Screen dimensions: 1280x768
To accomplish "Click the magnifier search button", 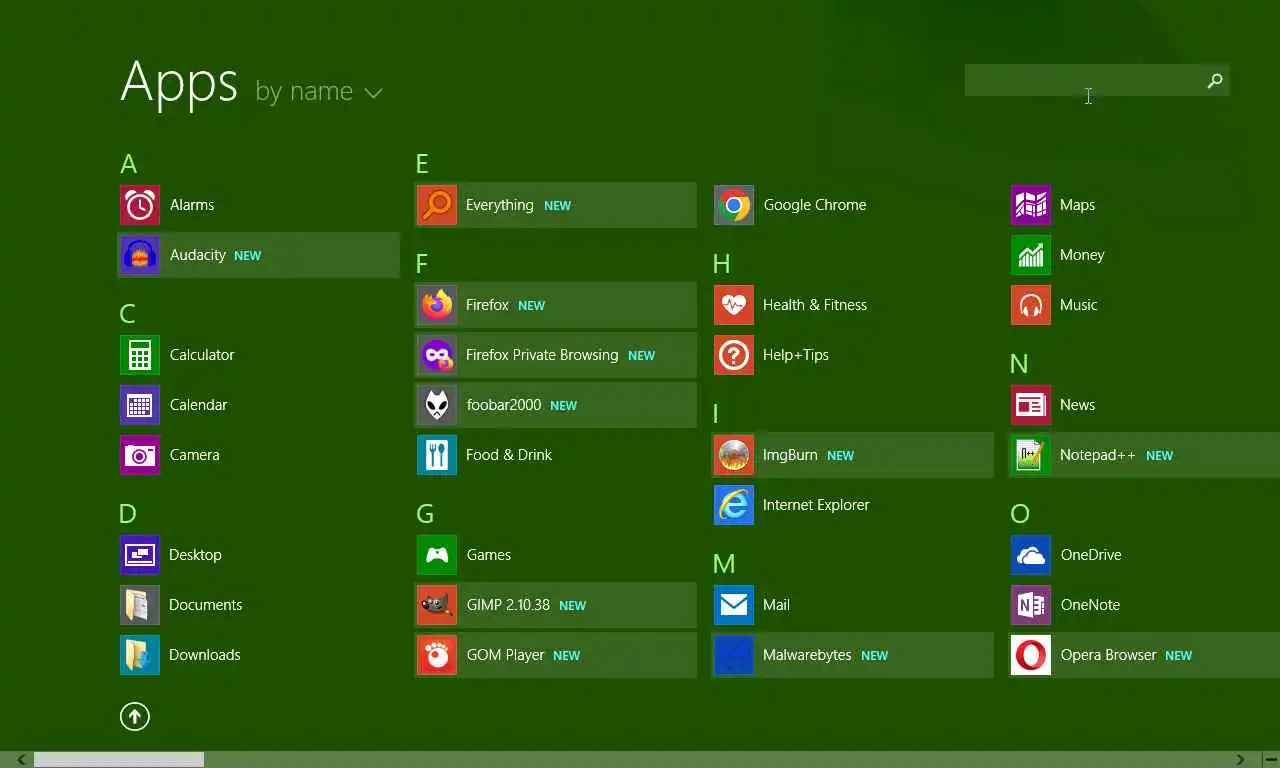I will tap(1215, 80).
